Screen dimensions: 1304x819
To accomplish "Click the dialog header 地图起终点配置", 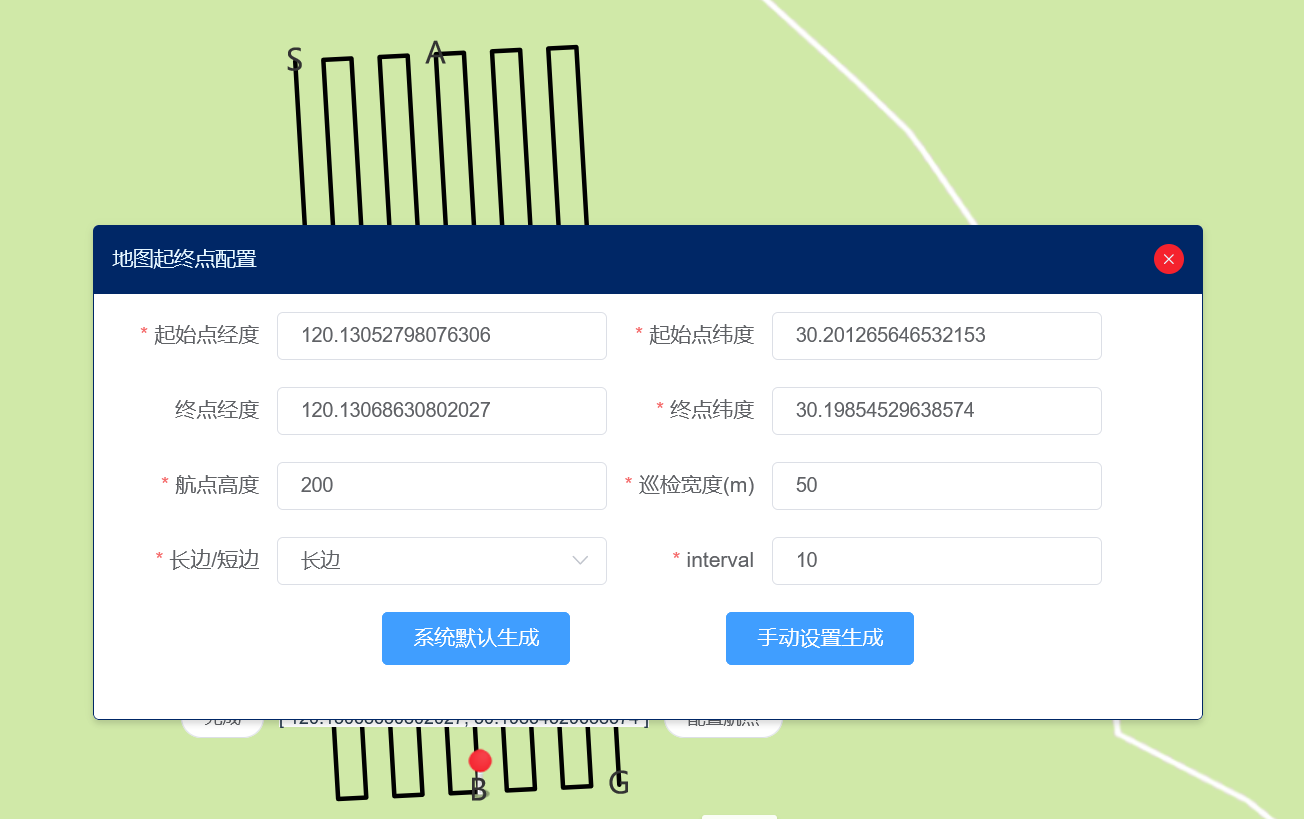I will (185, 259).
